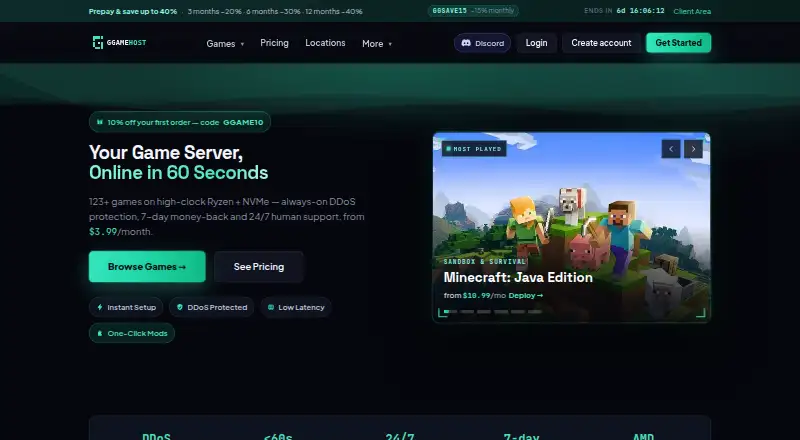The width and height of the screenshot is (800, 440).
Task: Expand the More dropdown menu
Action: pyautogui.click(x=377, y=43)
